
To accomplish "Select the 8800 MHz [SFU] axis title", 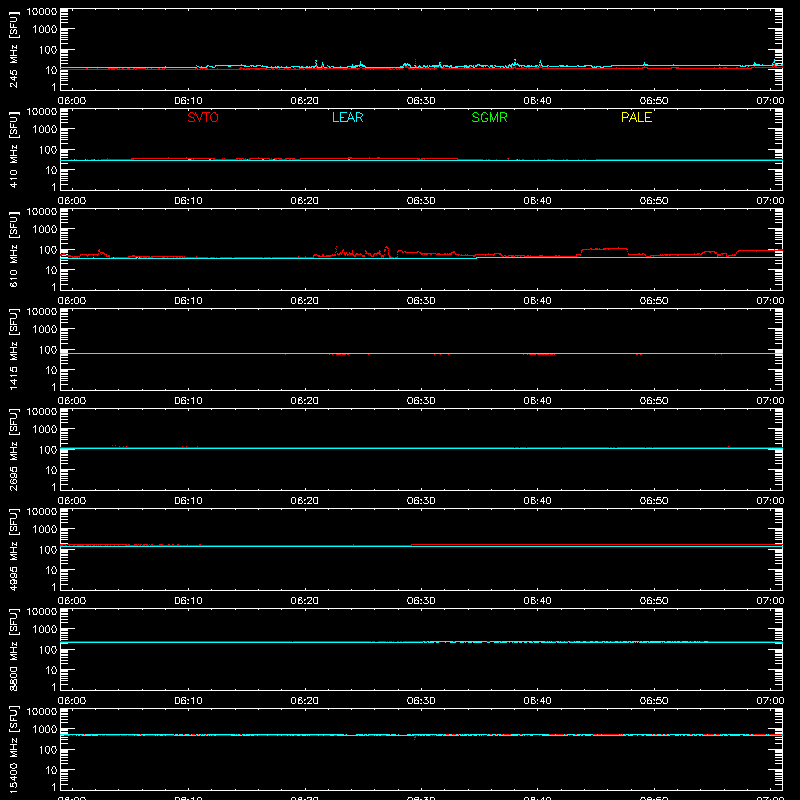I will [13, 649].
